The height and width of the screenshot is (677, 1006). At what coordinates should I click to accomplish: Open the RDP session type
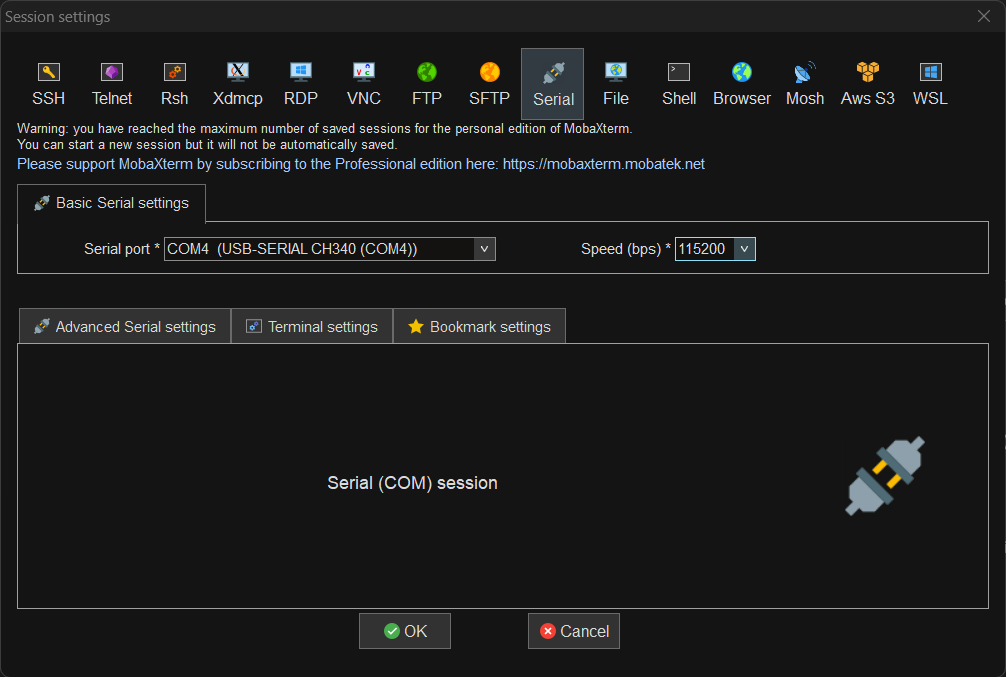(301, 83)
